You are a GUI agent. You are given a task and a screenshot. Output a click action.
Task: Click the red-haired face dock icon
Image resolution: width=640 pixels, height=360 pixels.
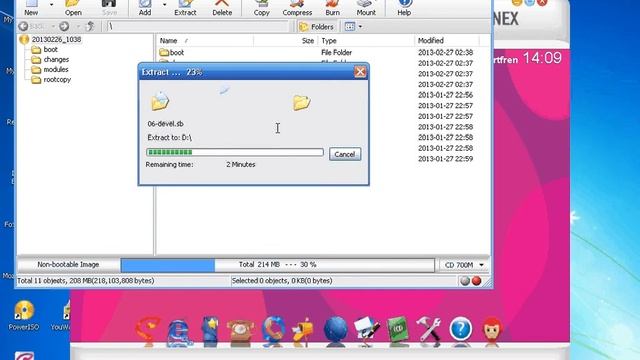coord(492,330)
